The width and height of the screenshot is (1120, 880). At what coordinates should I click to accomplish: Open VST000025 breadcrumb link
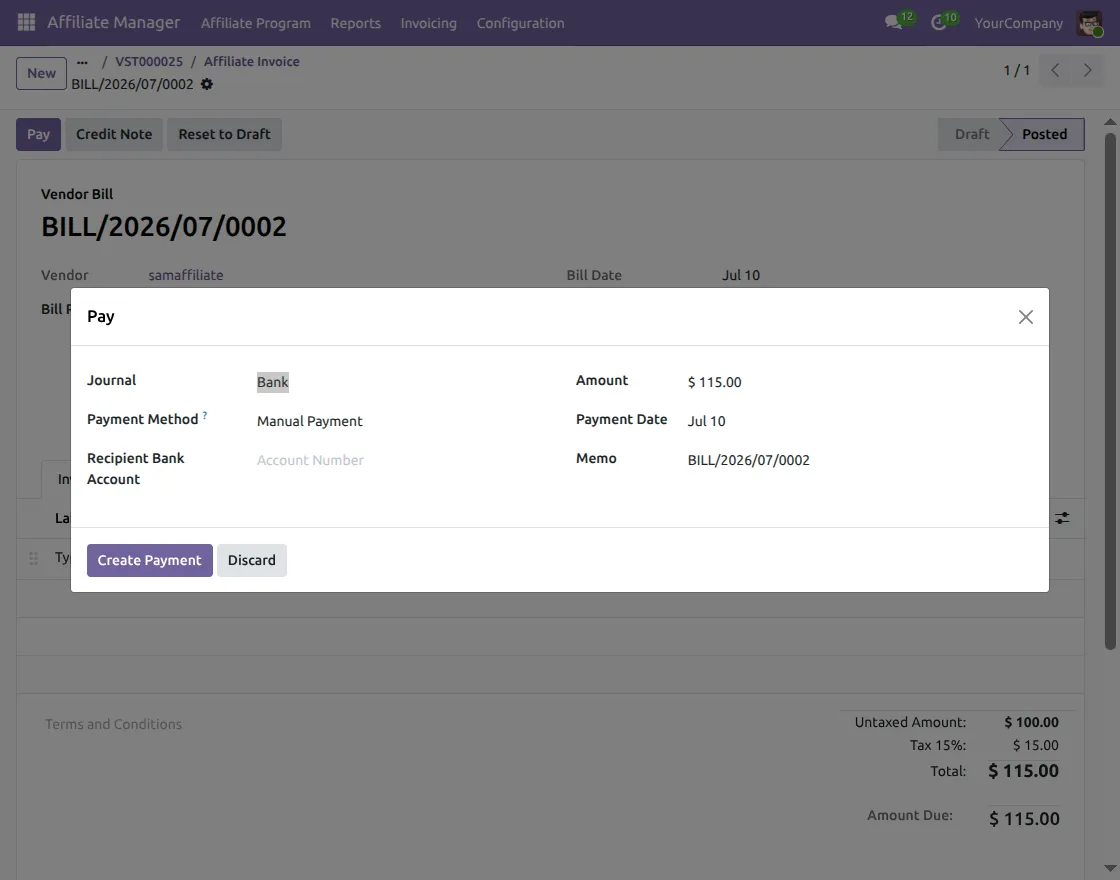point(149,61)
